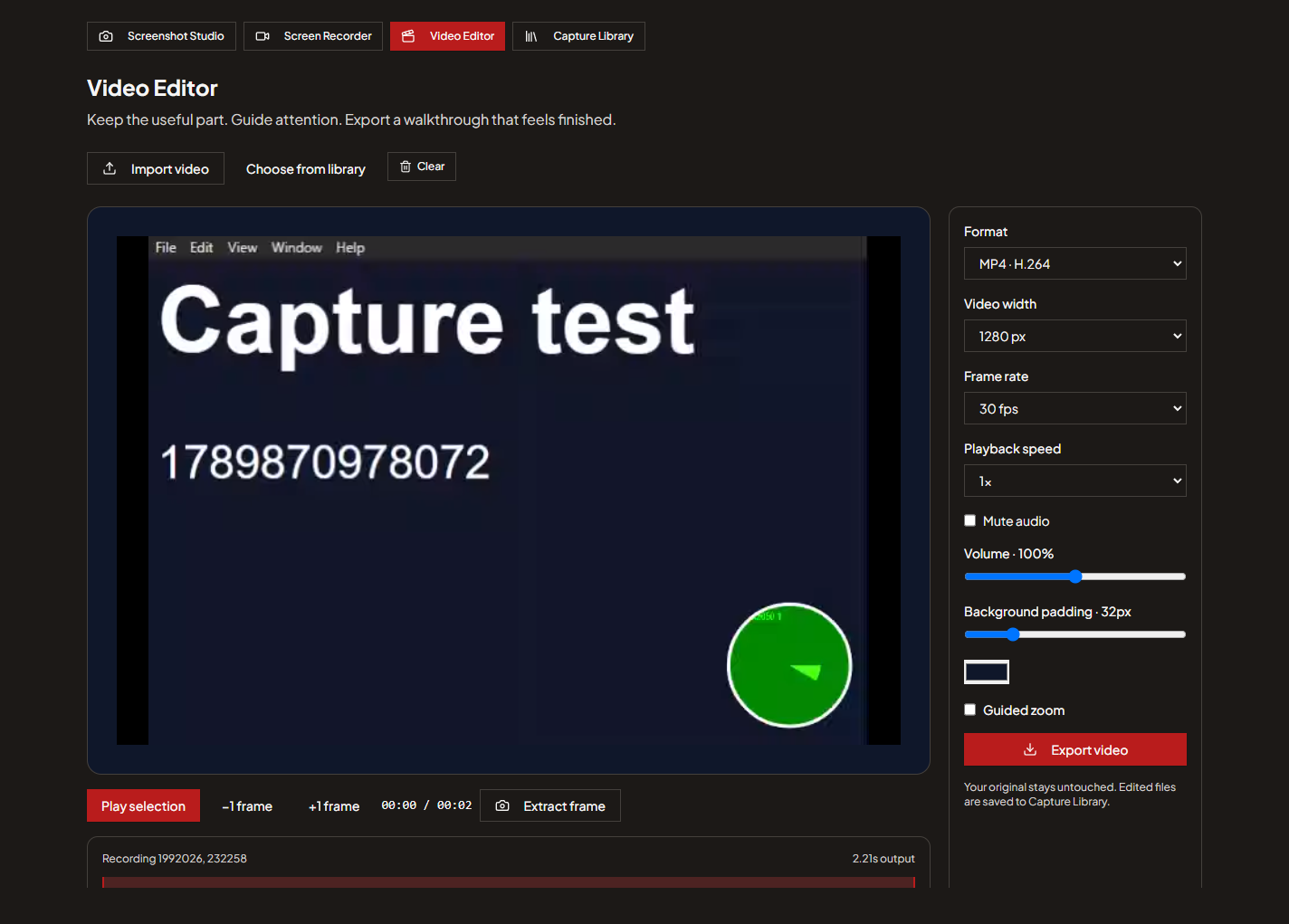Step back one frame
Image resolution: width=1289 pixels, height=924 pixels.
click(x=247, y=805)
